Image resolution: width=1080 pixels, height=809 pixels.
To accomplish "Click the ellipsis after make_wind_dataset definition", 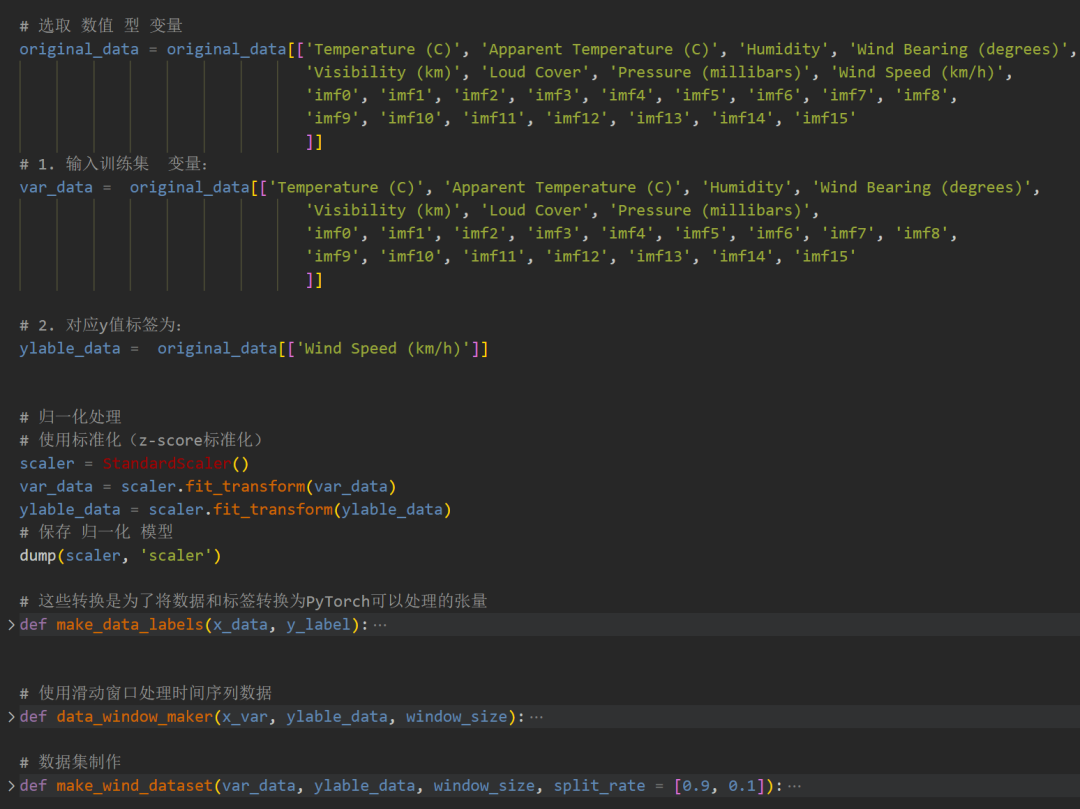I will (x=794, y=786).
